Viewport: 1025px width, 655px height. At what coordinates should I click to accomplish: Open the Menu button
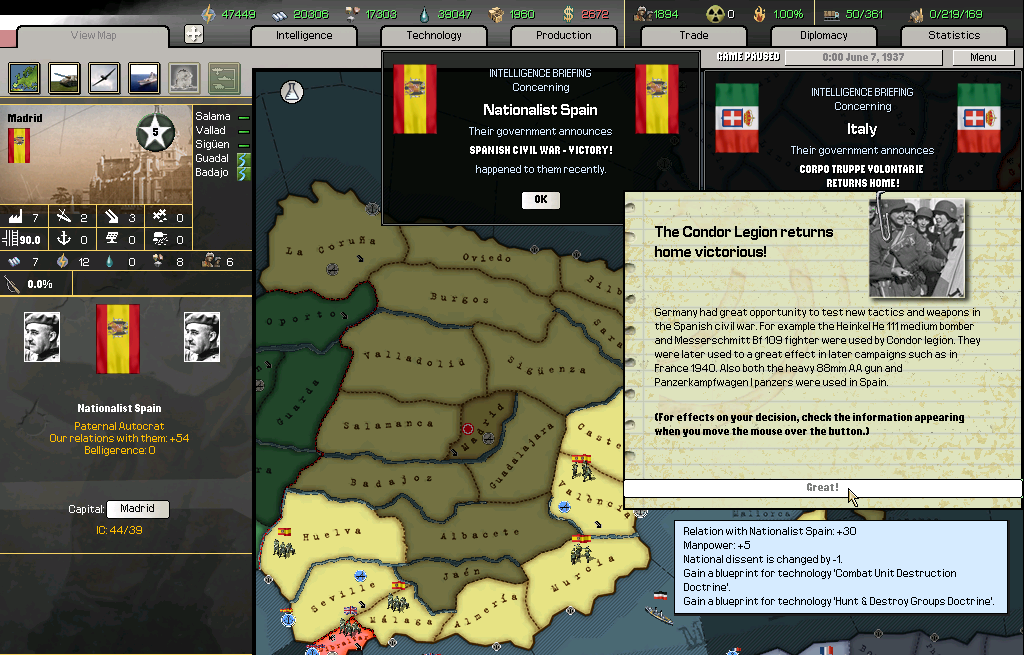[x=983, y=57]
